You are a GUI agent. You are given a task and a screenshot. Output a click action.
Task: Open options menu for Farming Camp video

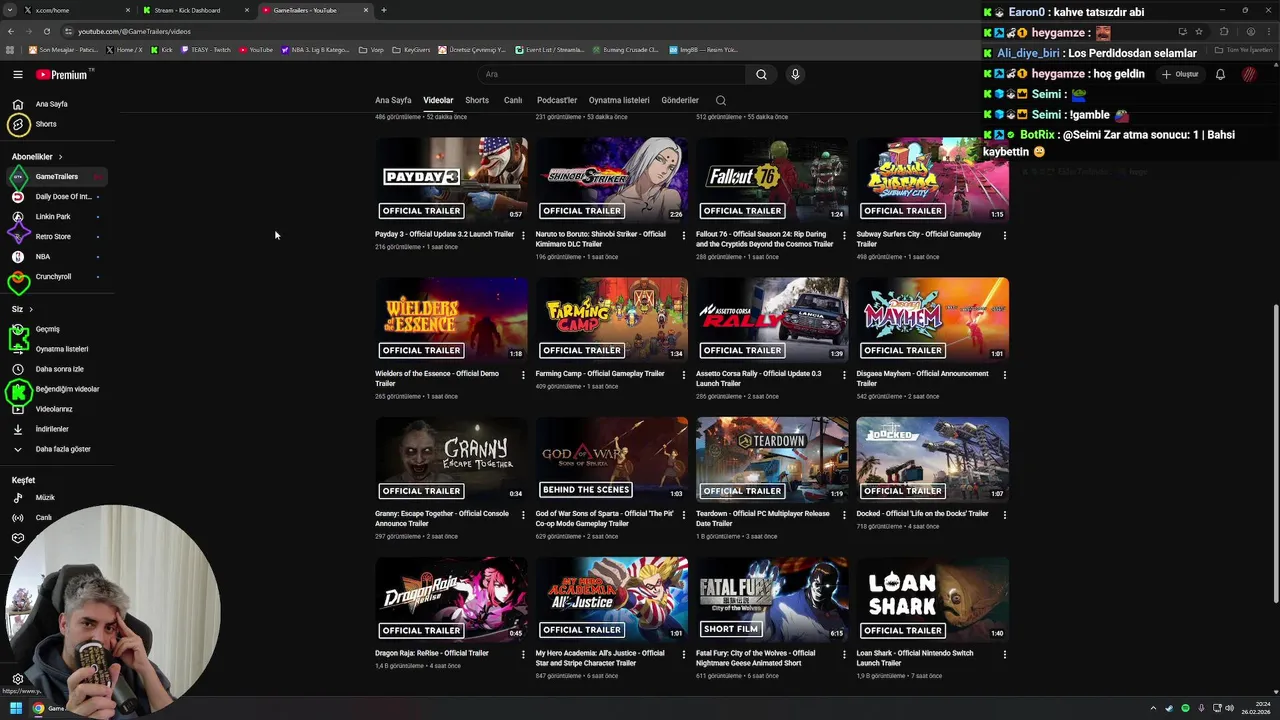pyautogui.click(x=684, y=375)
